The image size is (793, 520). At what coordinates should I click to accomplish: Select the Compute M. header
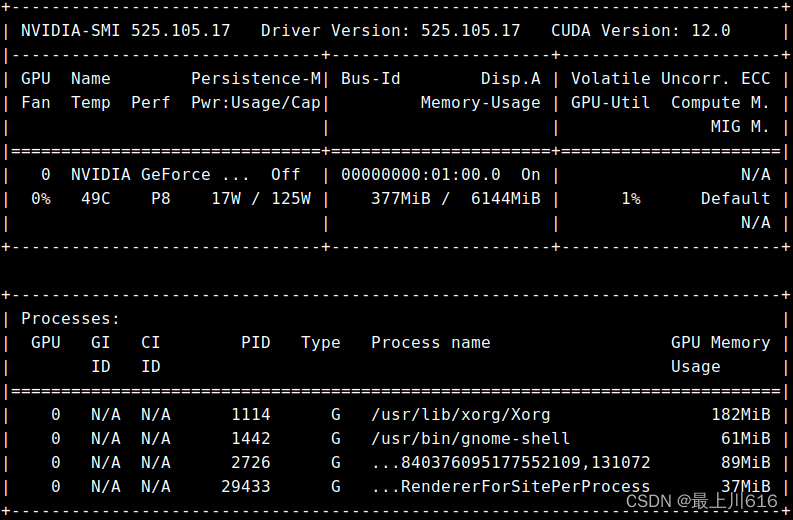pyautogui.click(x=721, y=103)
